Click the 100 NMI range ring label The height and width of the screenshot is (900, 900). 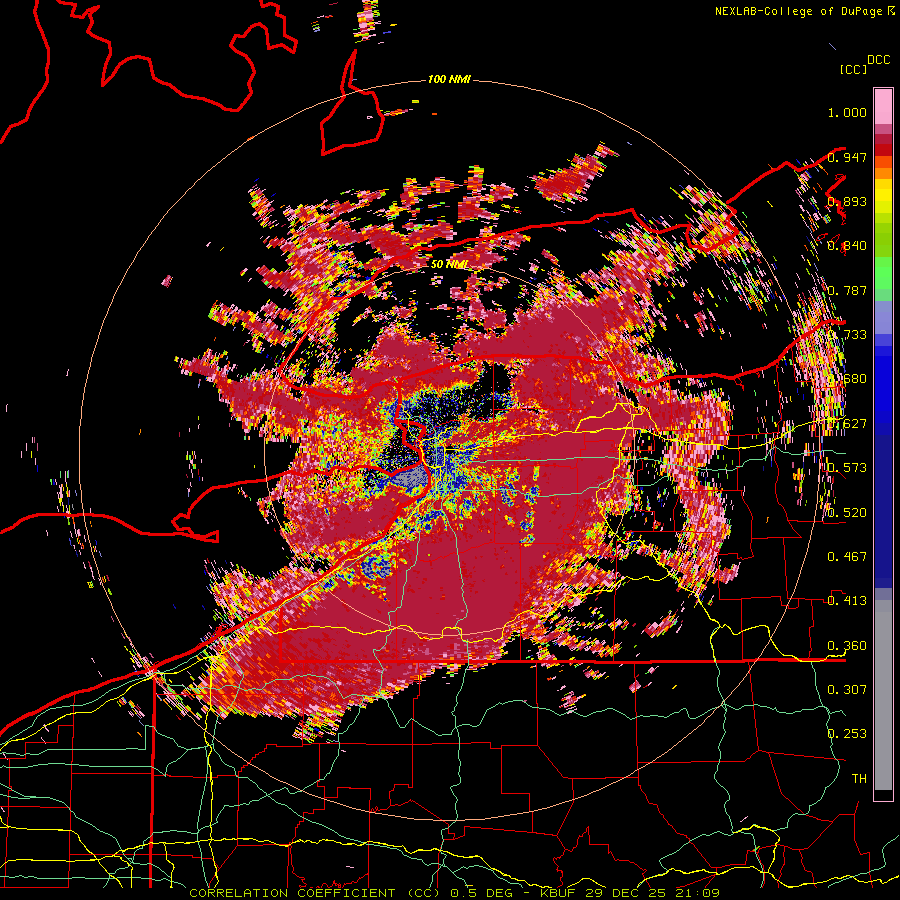pyautogui.click(x=449, y=79)
